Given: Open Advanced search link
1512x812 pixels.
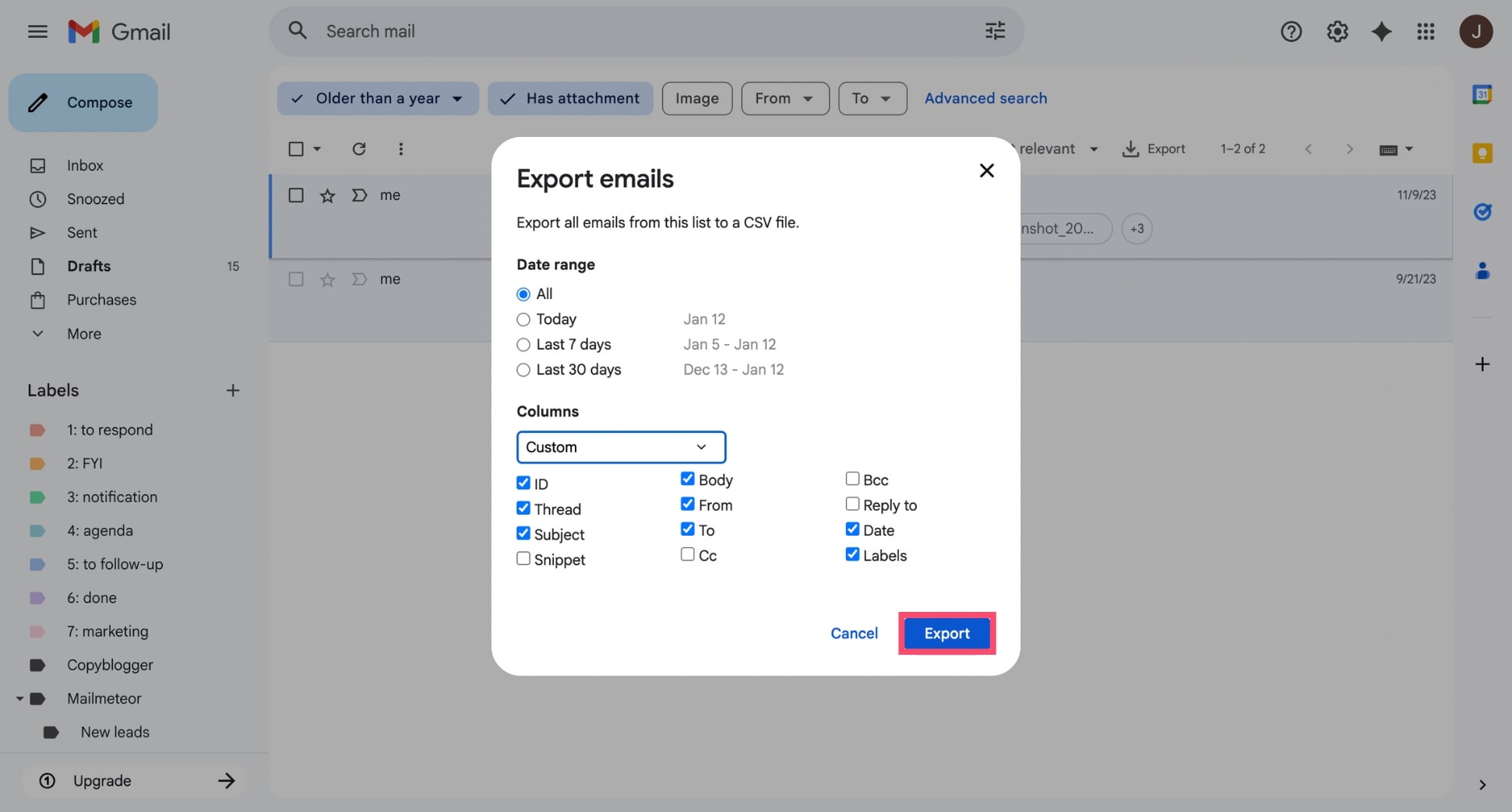Looking at the screenshot, I should (985, 98).
